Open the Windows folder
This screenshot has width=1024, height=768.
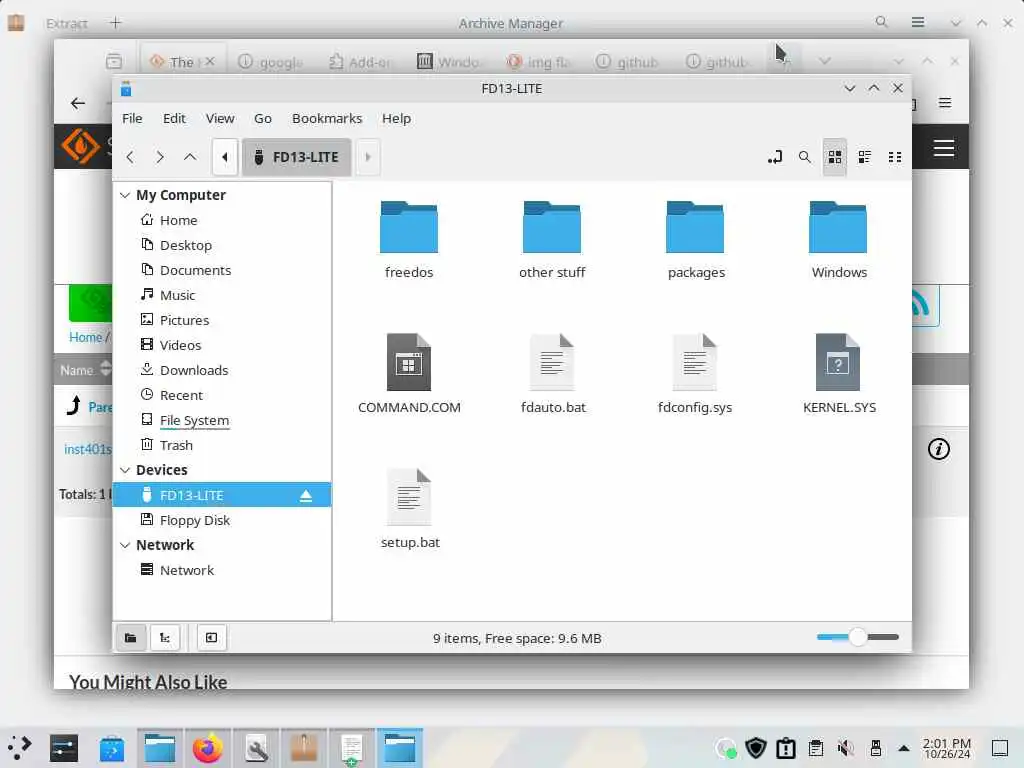pyautogui.click(x=839, y=240)
